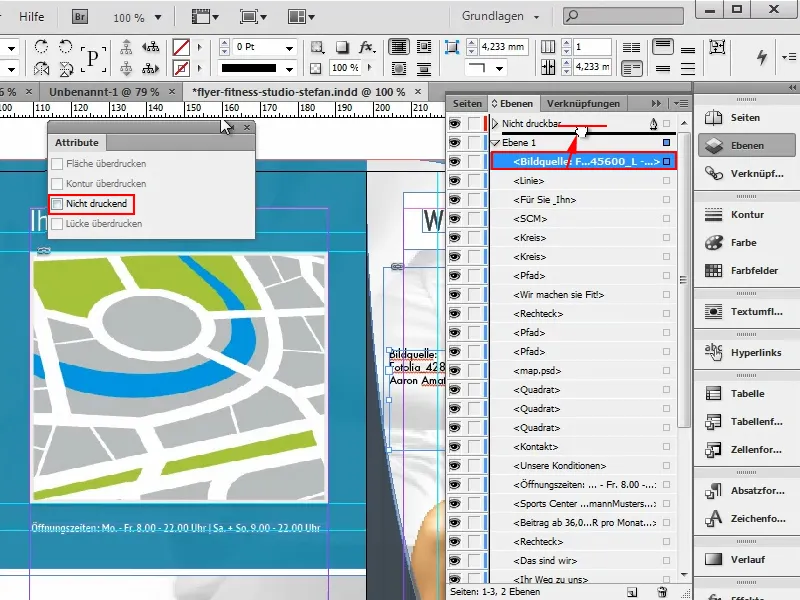
Task: Open the stroke weight 0 Pt dropdown
Action: 289,48
